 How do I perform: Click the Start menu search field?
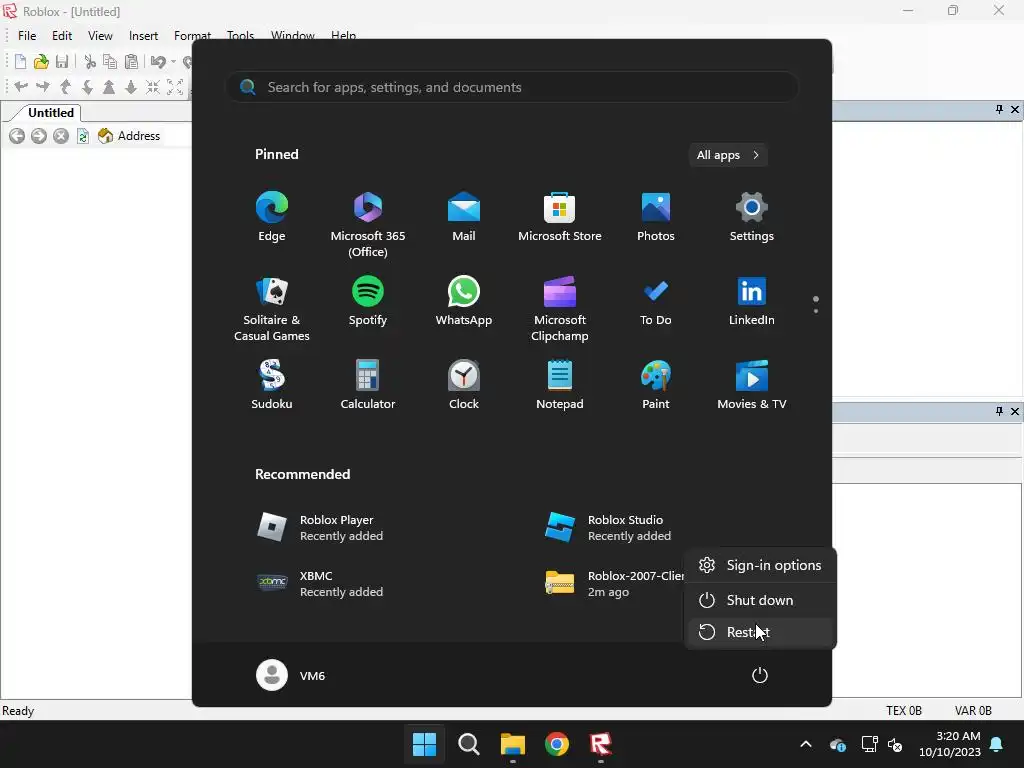(x=513, y=88)
